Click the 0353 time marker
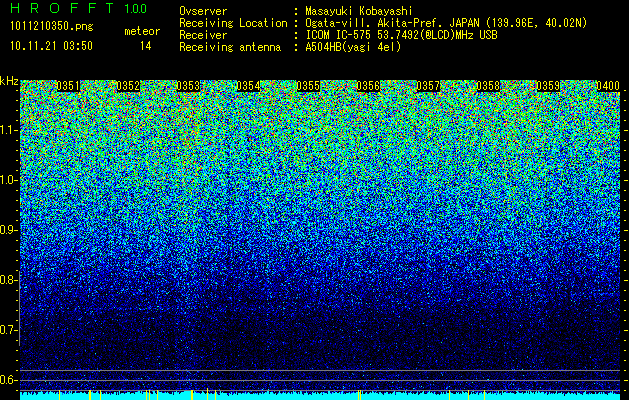Screen dimensions: 629x400 [188, 86]
